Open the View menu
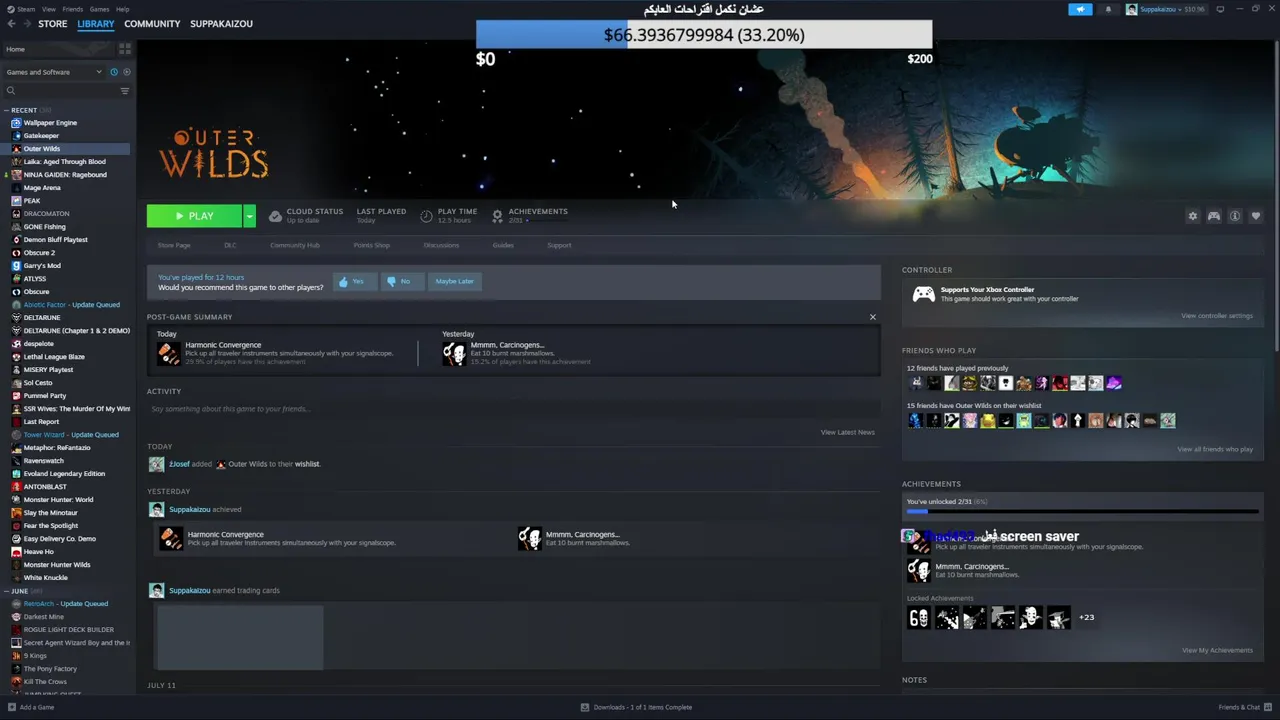Image resolution: width=1280 pixels, height=720 pixels. tap(48, 9)
